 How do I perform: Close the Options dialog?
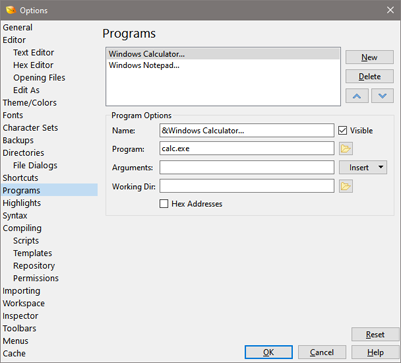point(390,10)
